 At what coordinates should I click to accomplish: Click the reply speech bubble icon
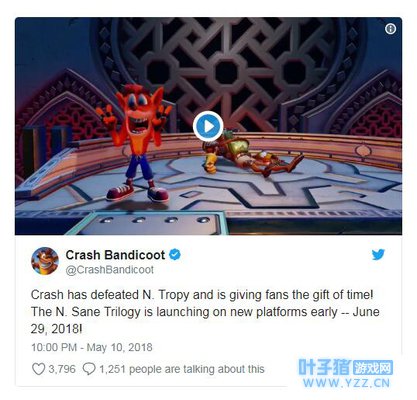click(x=89, y=369)
